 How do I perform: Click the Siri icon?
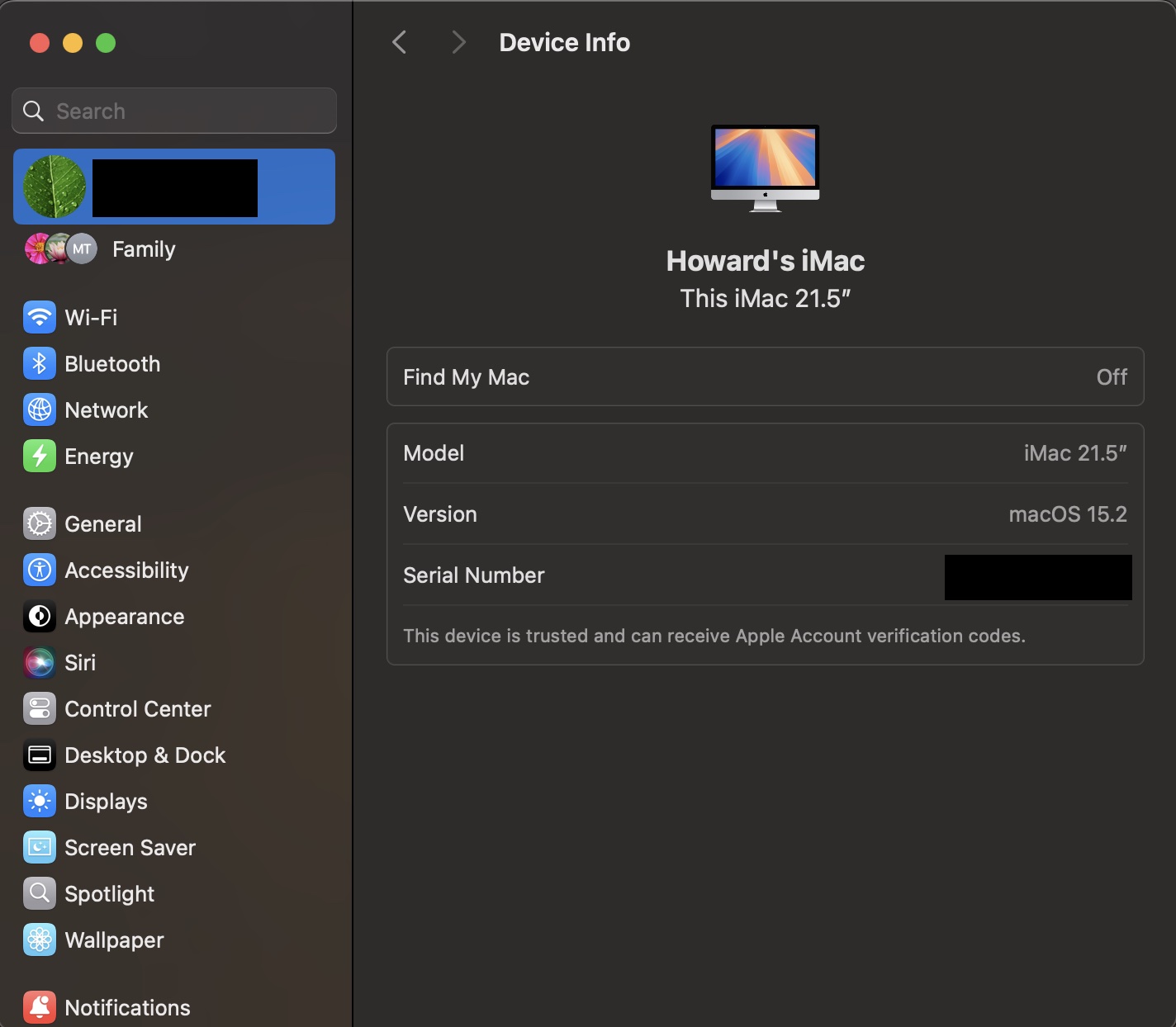click(x=40, y=662)
